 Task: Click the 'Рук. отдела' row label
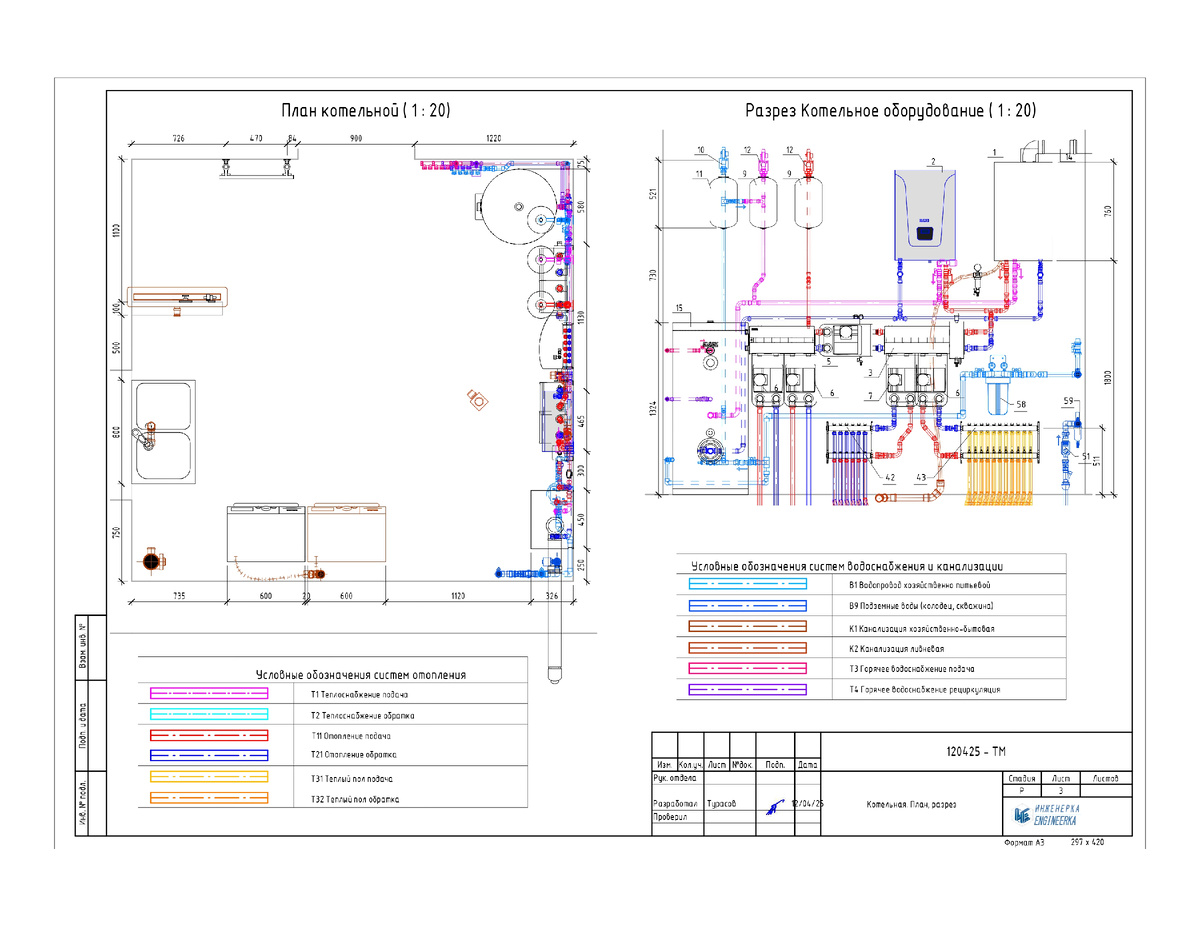point(675,776)
